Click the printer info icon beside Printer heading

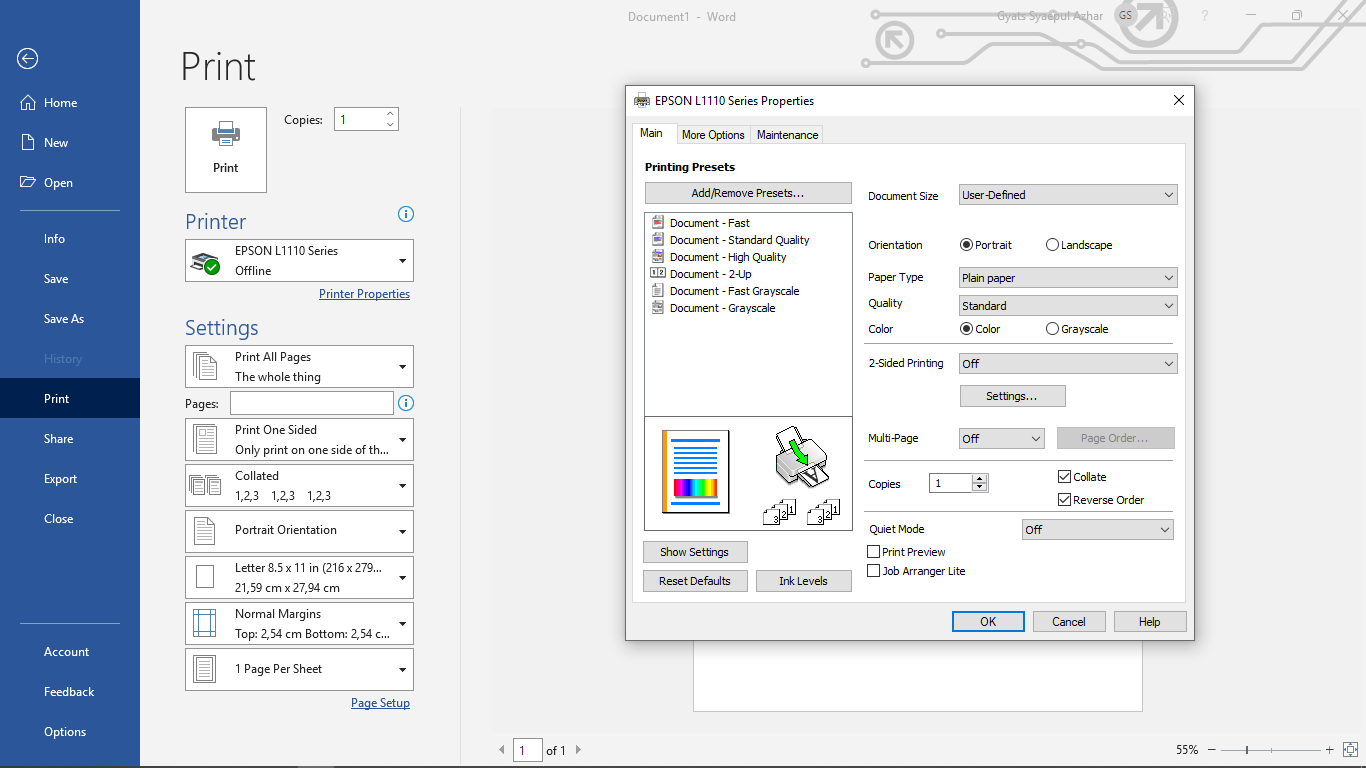pos(405,214)
